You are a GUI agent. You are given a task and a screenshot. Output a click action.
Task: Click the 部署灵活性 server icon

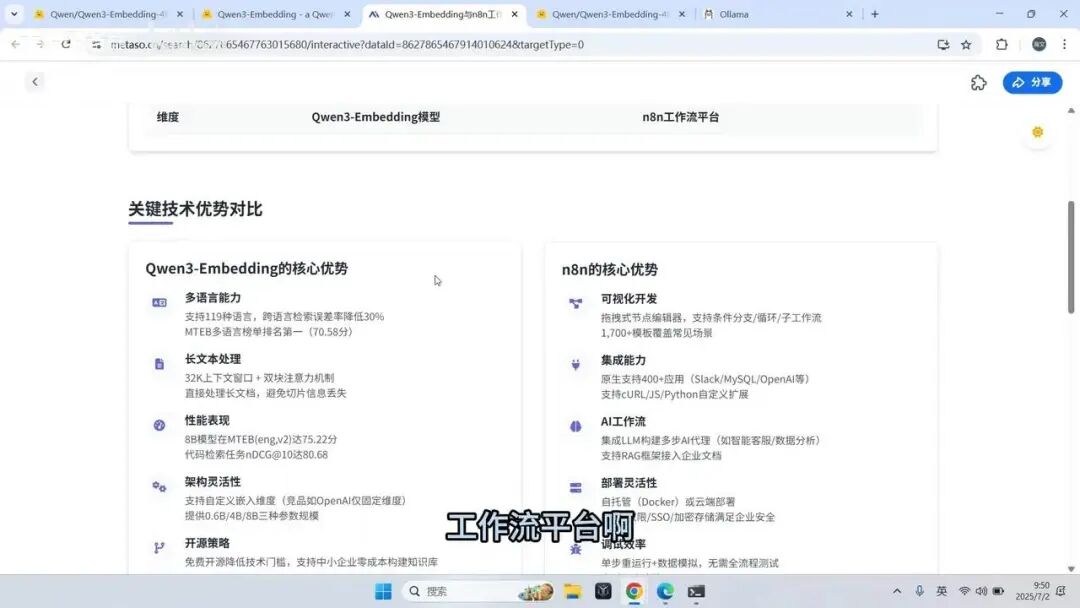[x=576, y=488]
